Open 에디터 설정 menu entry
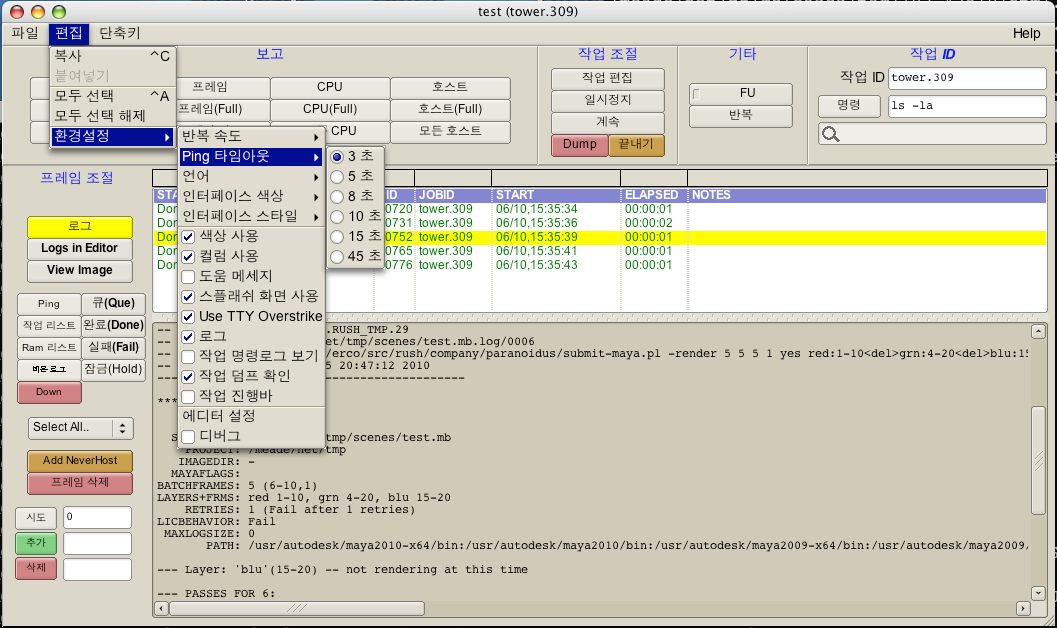 tap(251, 416)
